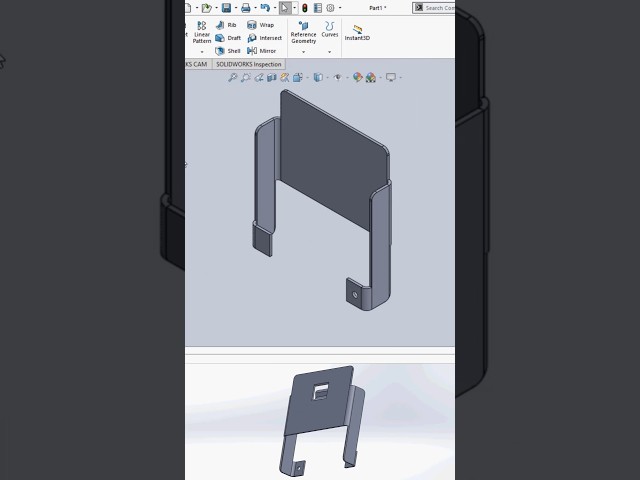Click the Rebuild traffic light icon
The width and height of the screenshot is (640, 480).
click(304, 8)
